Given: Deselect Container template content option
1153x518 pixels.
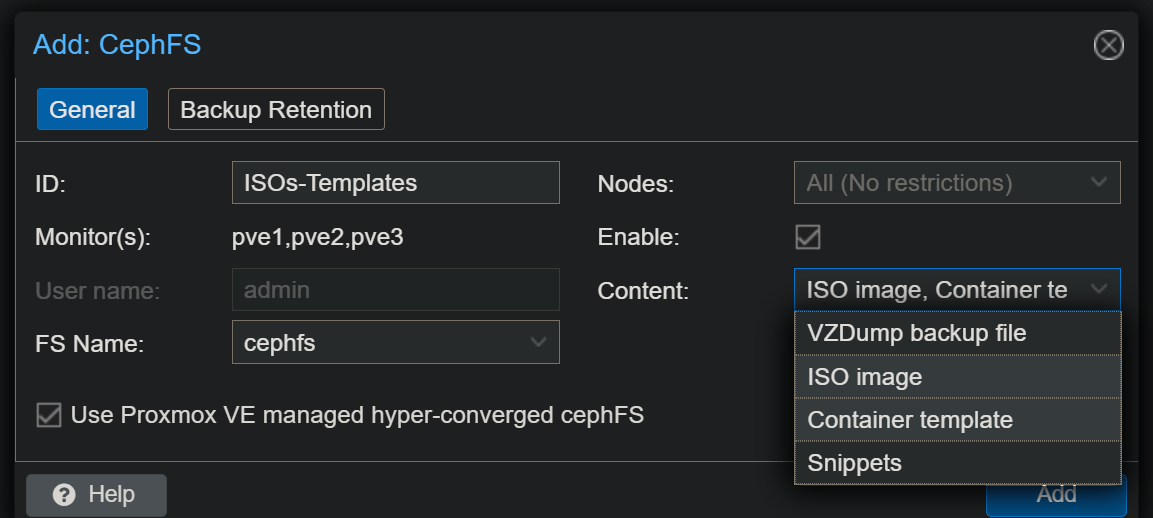Looking at the screenshot, I should click(957, 419).
